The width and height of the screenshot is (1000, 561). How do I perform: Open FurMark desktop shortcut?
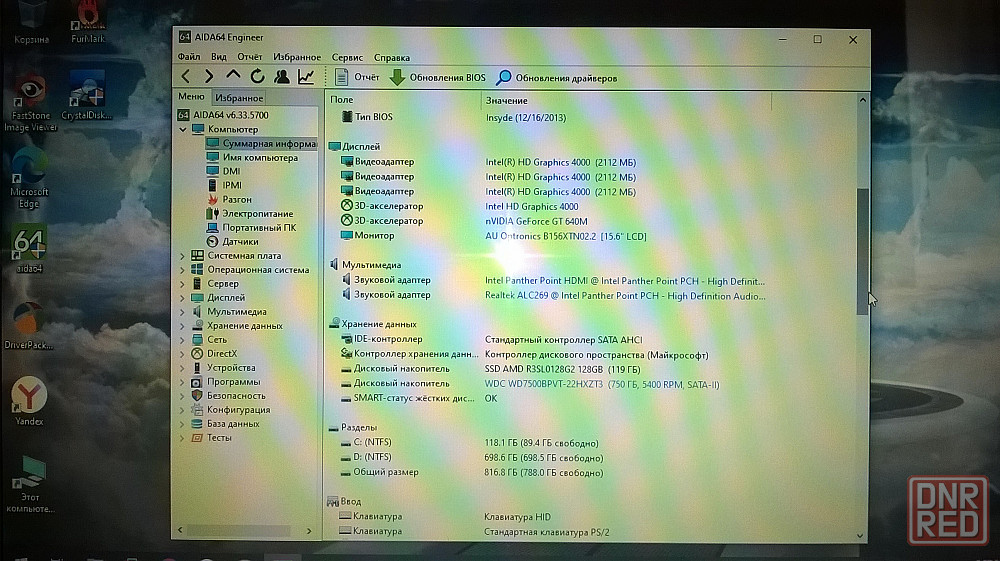[x=88, y=24]
